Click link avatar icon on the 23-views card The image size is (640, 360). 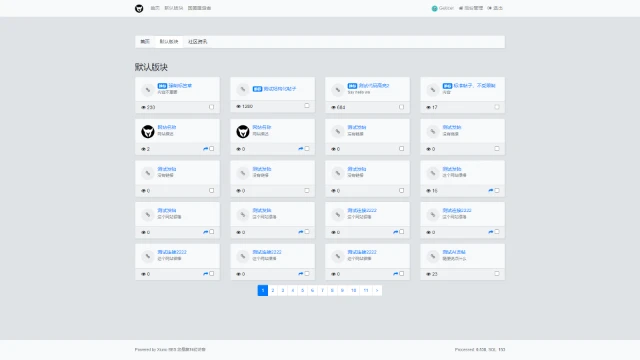click(x=433, y=256)
